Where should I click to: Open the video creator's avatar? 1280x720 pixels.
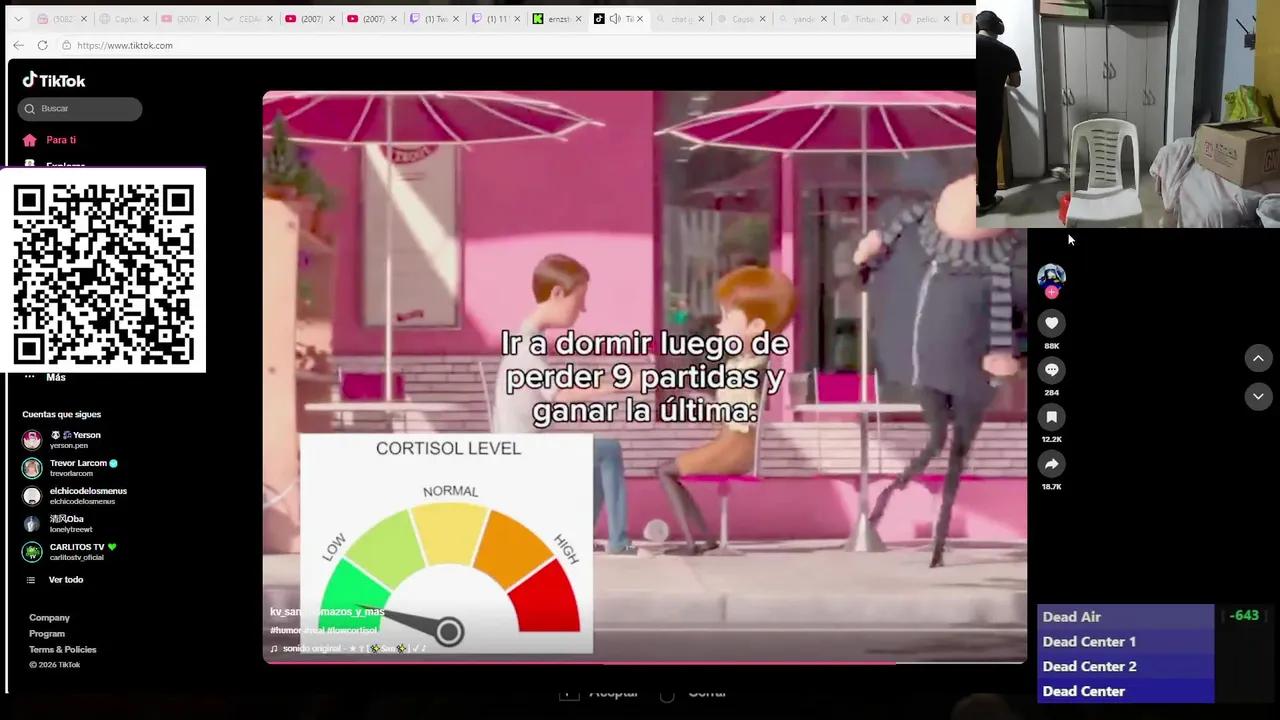pyautogui.click(x=1051, y=277)
